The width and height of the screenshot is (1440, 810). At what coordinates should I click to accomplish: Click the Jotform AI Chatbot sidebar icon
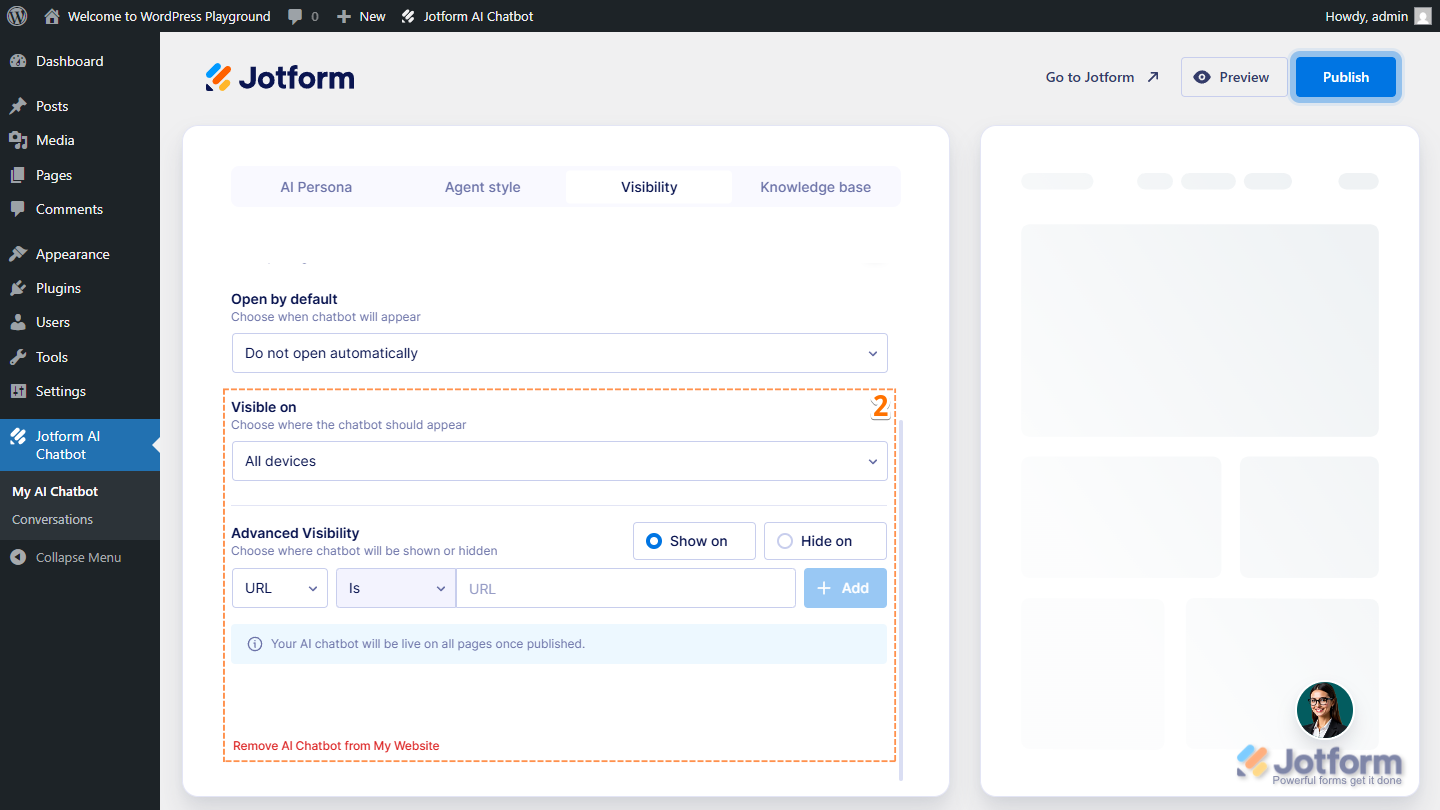pyautogui.click(x=18, y=436)
